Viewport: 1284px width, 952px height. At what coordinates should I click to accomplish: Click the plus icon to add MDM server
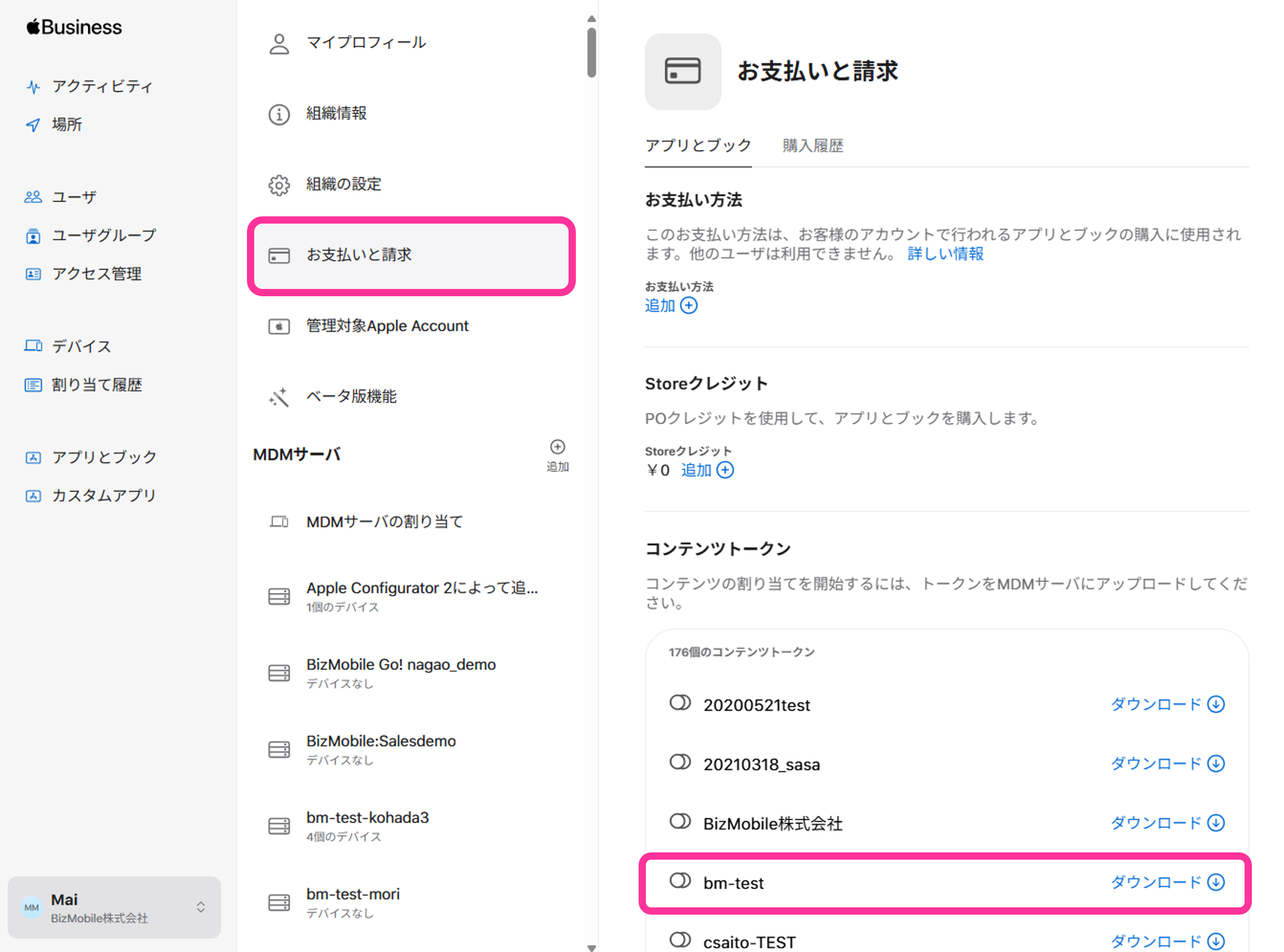(x=557, y=447)
